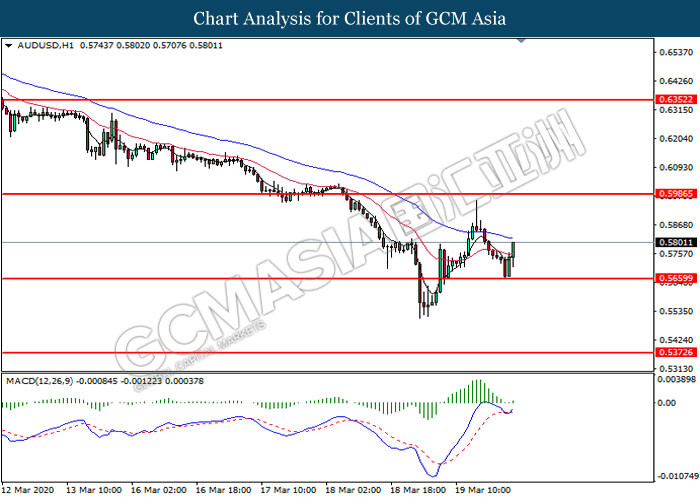Click the 0.60930 price scale value
Image resolution: width=700 pixels, height=500 pixels.
click(676, 167)
